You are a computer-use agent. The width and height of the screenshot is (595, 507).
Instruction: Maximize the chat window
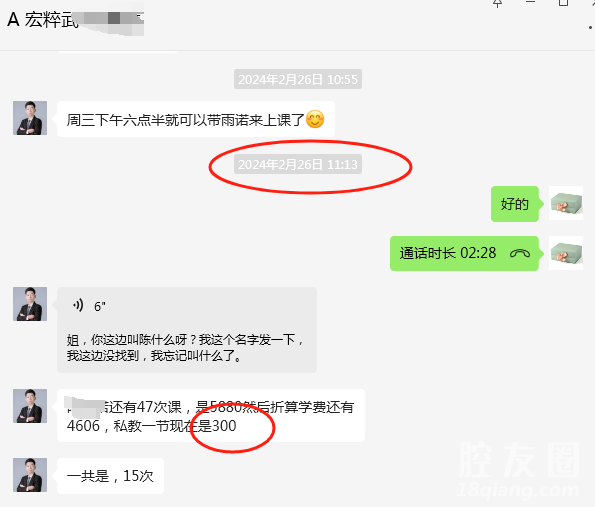click(x=564, y=3)
